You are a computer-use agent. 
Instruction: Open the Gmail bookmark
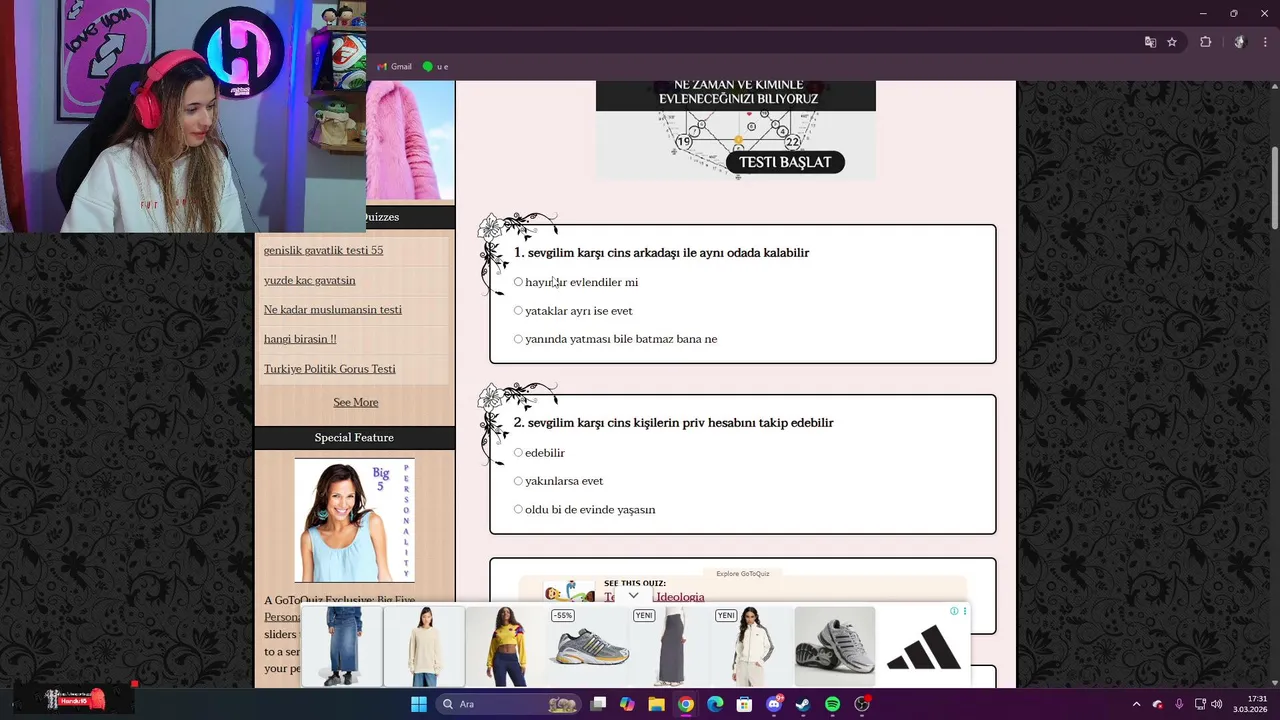[x=394, y=67]
